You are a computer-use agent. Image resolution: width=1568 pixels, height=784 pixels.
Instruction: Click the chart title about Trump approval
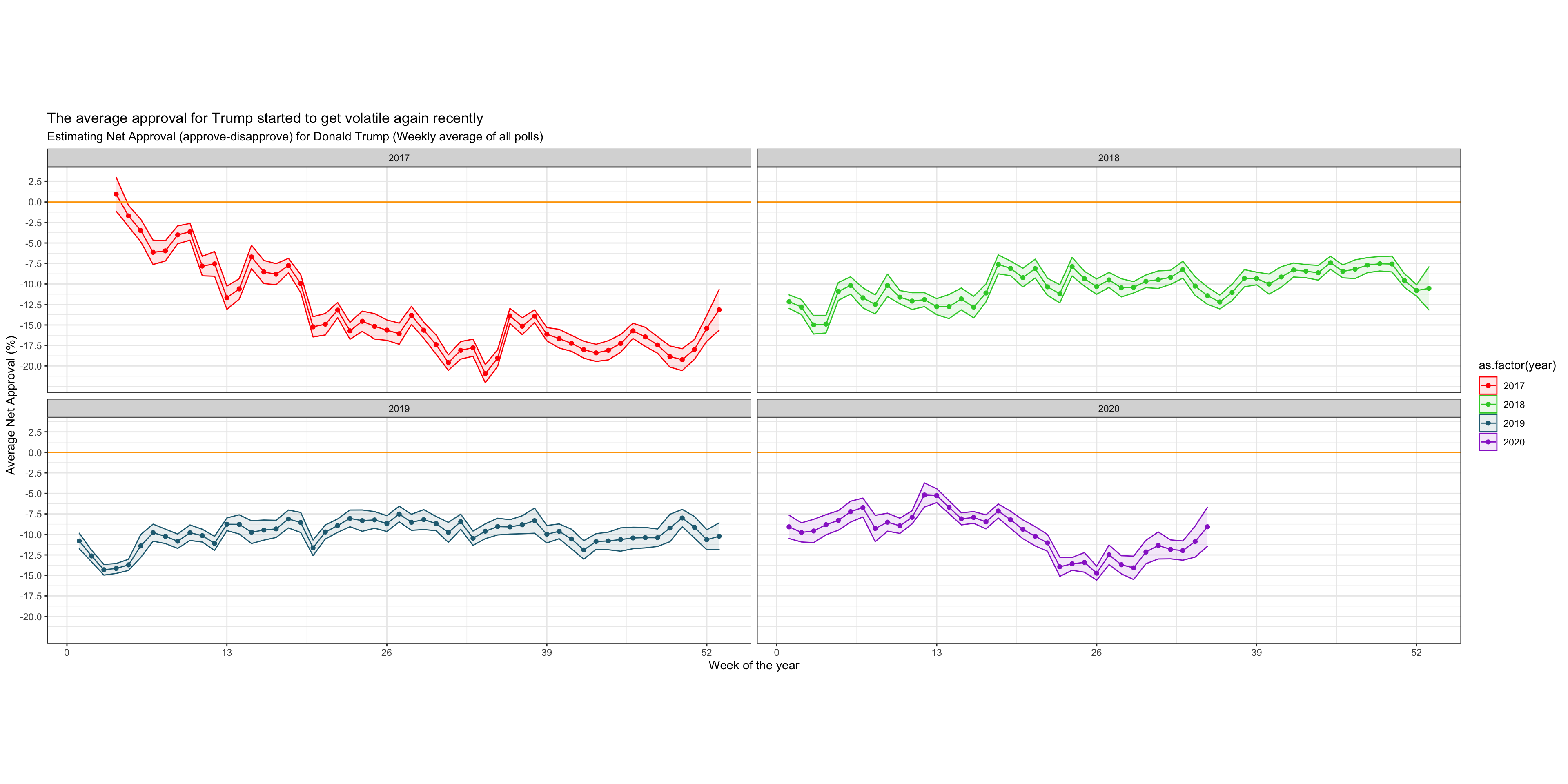pos(265,118)
